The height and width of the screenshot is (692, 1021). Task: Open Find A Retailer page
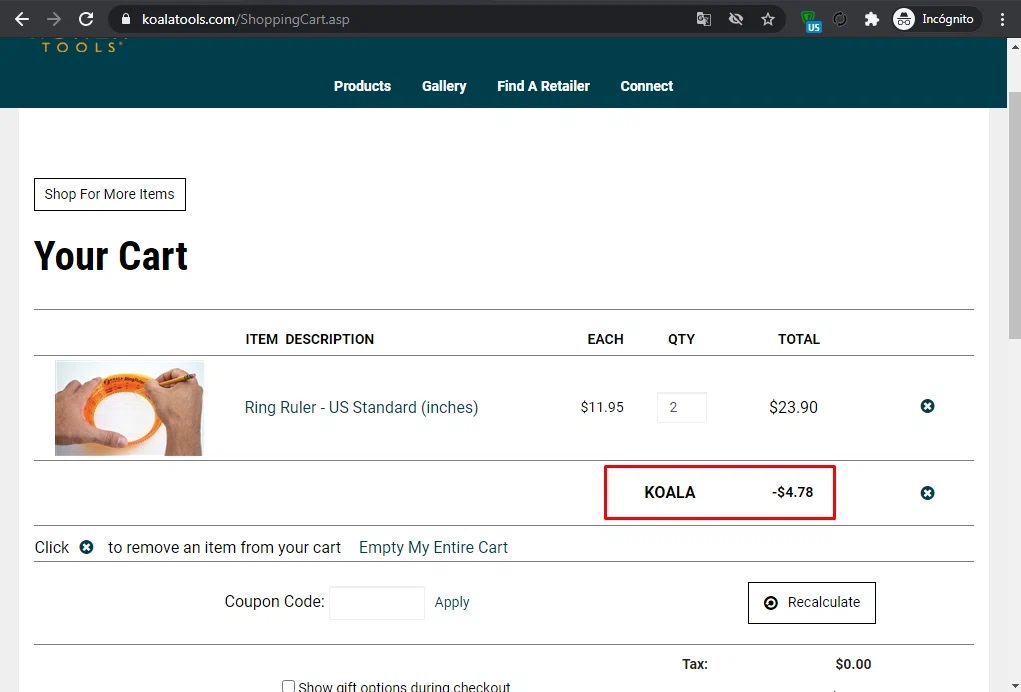(x=543, y=86)
